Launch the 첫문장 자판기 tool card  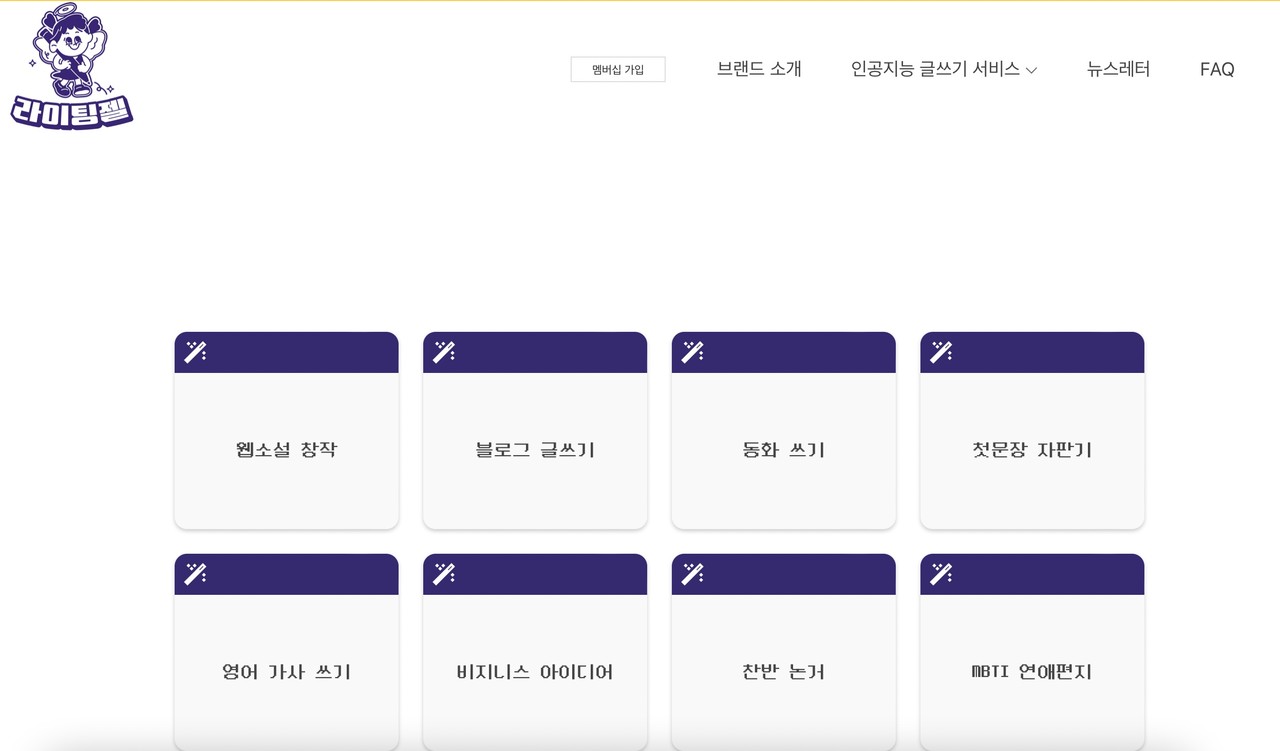click(x=1032, y=450)
